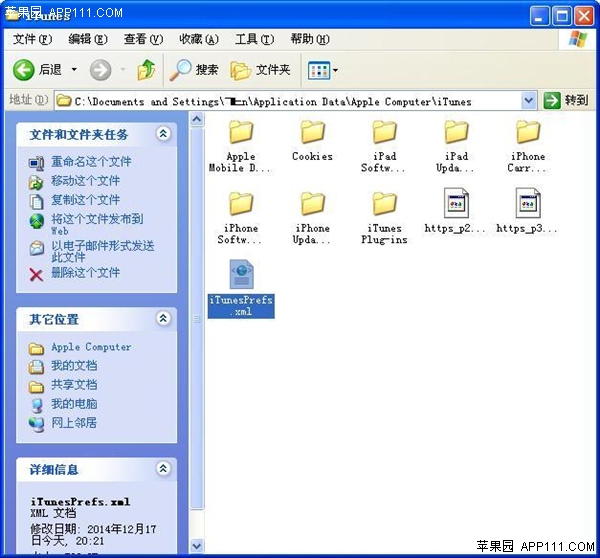Viewport: 600px width, 558px height.
Task: Click the task pane scroll up arrow
Action: 197,119
